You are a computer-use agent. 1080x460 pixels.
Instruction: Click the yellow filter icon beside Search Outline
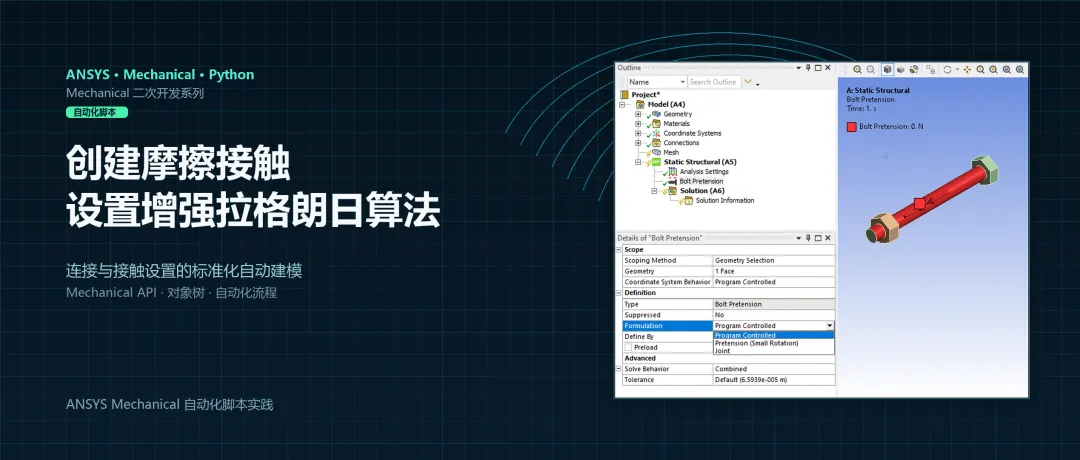[749, 82]
